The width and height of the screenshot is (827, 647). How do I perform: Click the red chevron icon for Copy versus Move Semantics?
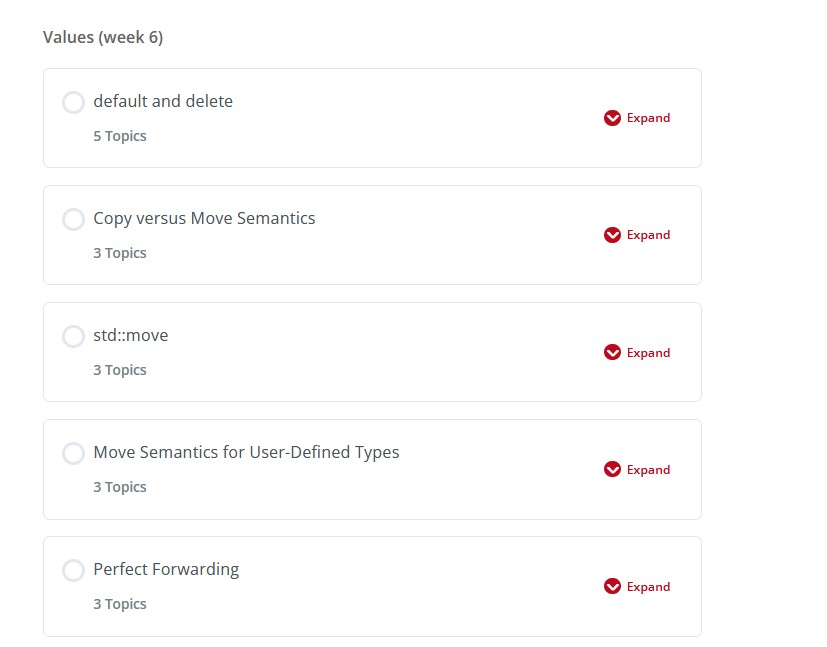pyautogui.click(x=613, y=235)
